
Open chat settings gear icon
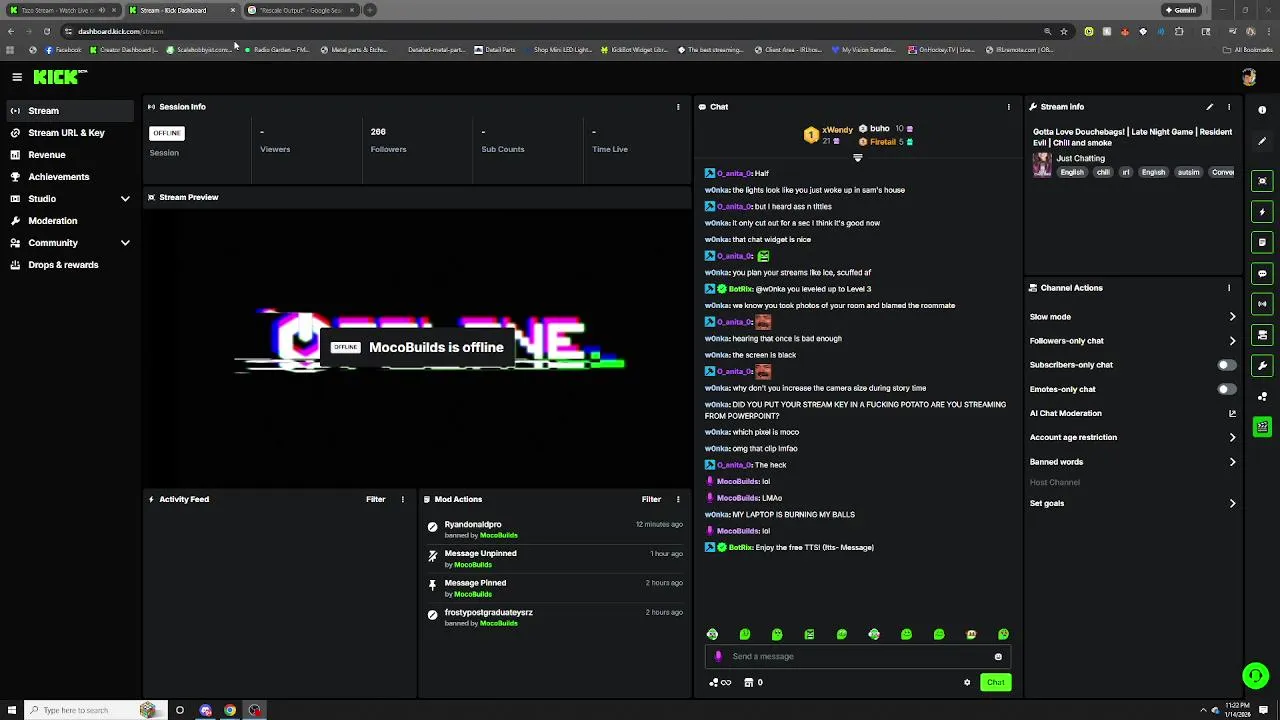pyautogui.click(x=967, y=683)
